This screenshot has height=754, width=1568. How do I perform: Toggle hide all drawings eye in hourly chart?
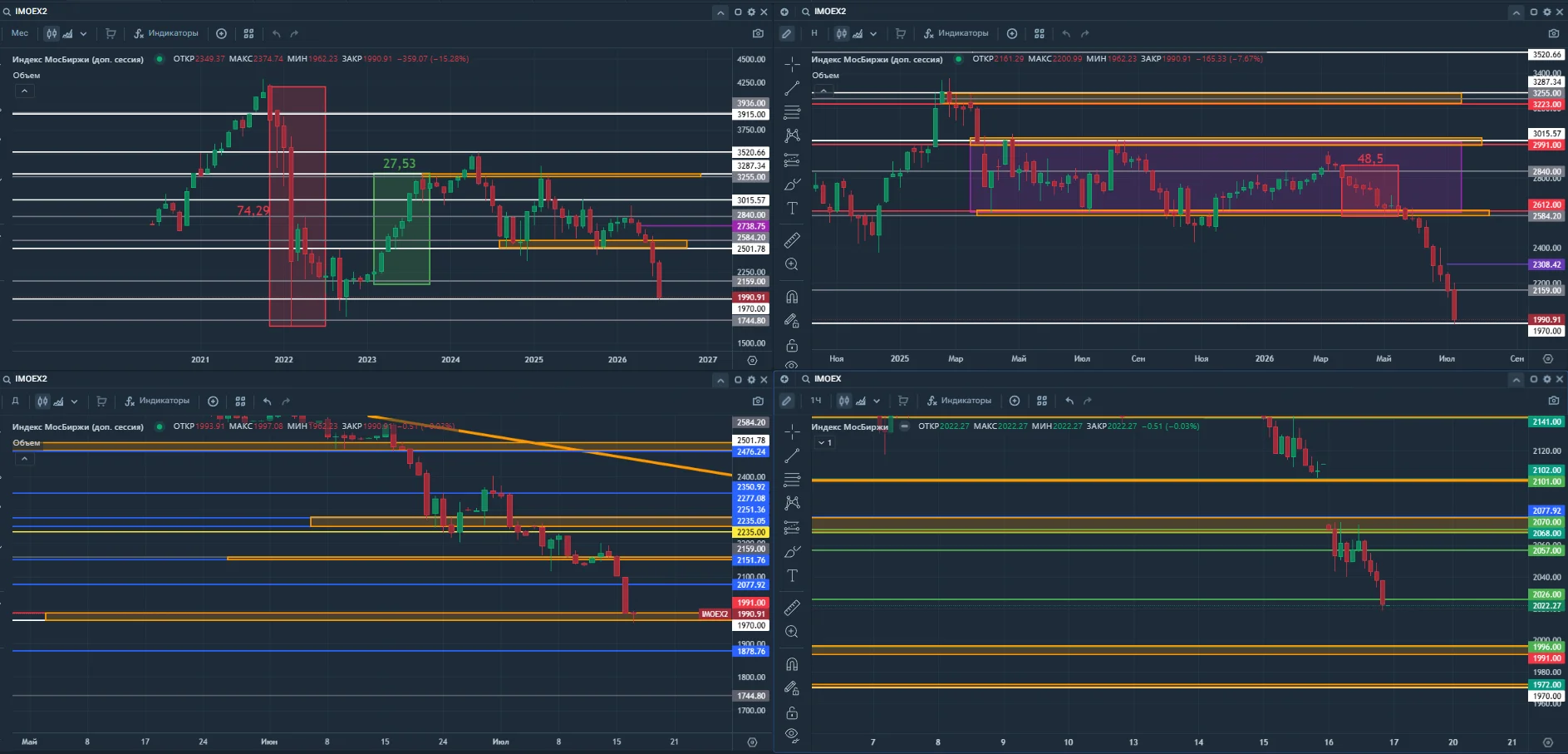792,736
